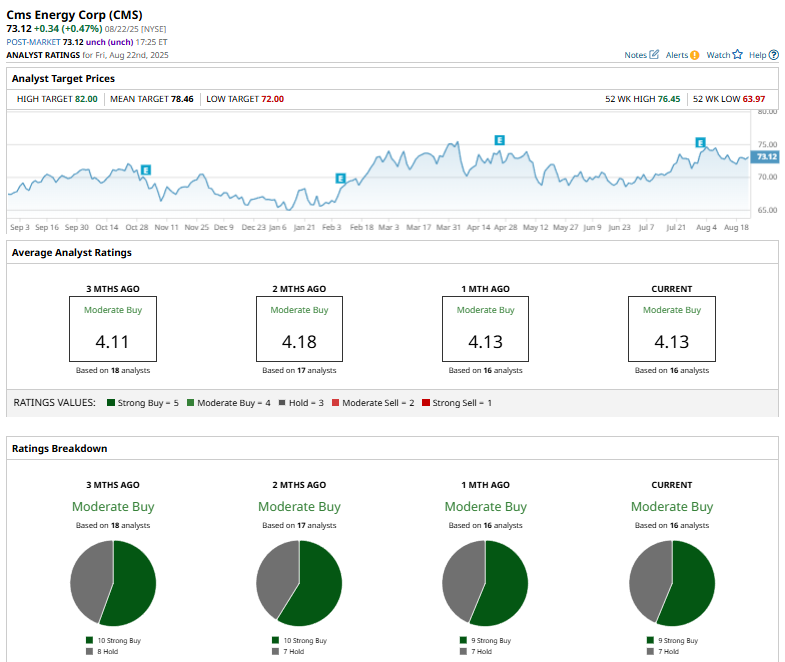Open the Notes edit icon
Screen dimensions: 785x662
coord(654,55)
